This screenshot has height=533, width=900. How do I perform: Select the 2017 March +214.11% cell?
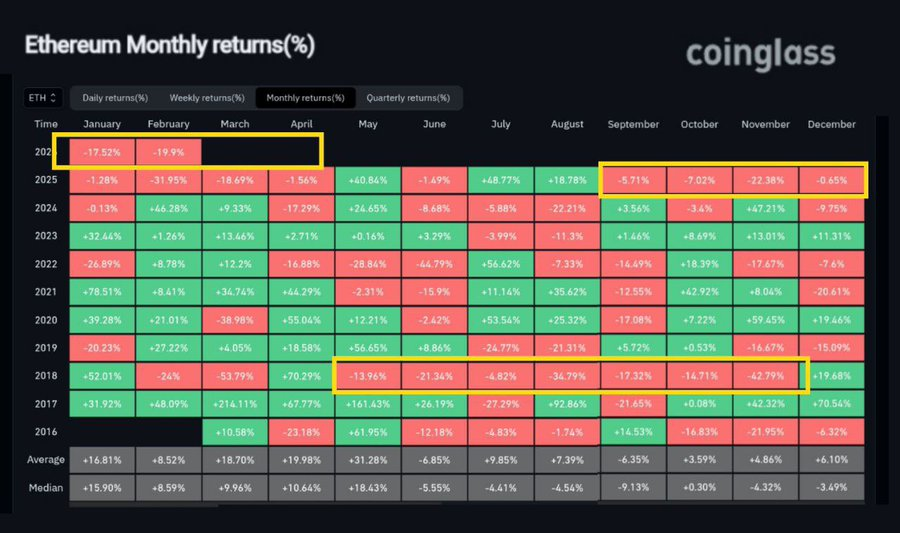point(235,404)
